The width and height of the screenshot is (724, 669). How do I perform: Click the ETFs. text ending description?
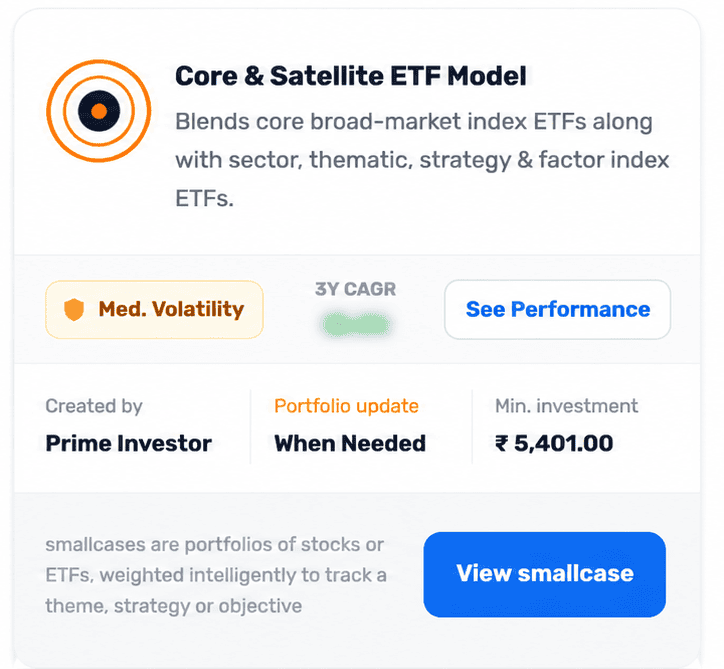click(x=205, y=199)
